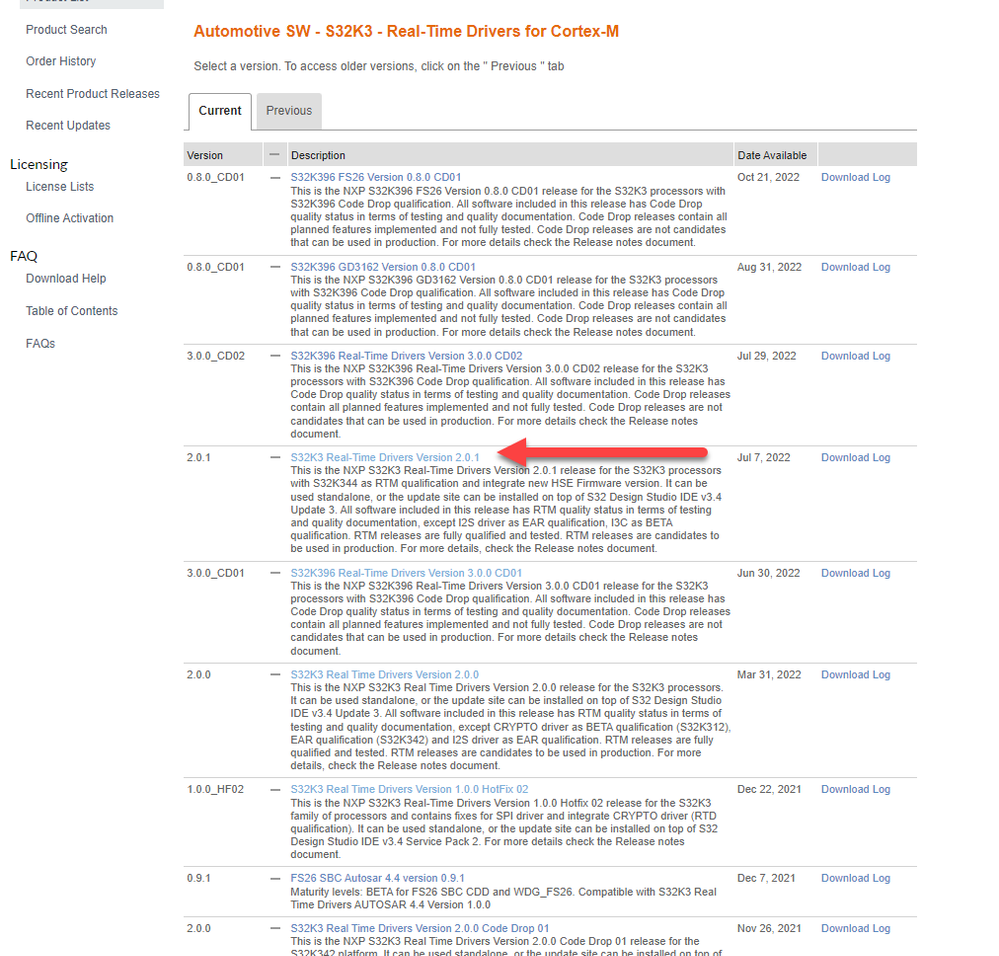
Task: Open S32K396 Real-Time Drivers Version 3.0.0 CD01
Action: pos(406,573)
